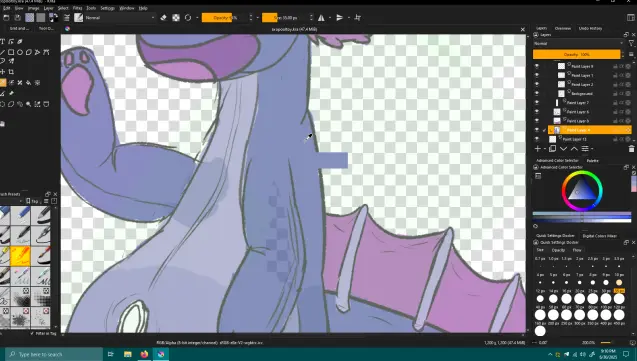The width and height of the screenshot is (637, 361).
Task: Select the Polygon tool
Action: 29,52
